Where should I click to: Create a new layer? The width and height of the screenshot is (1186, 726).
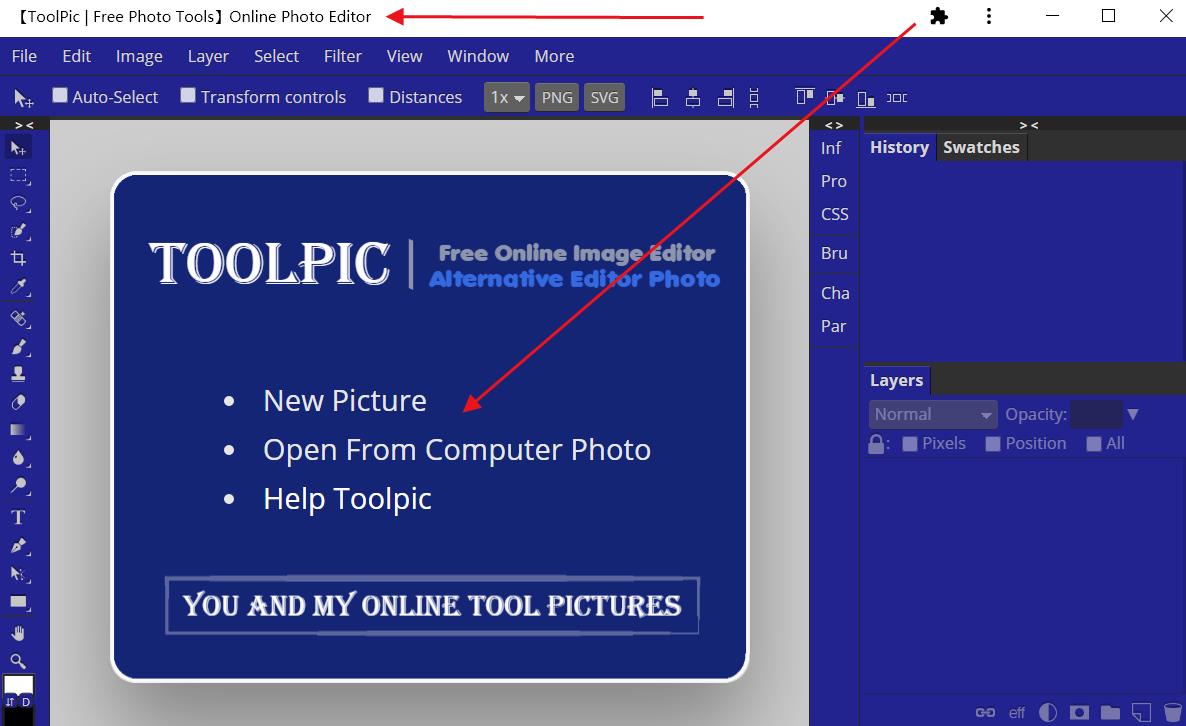pos(1141,712)
